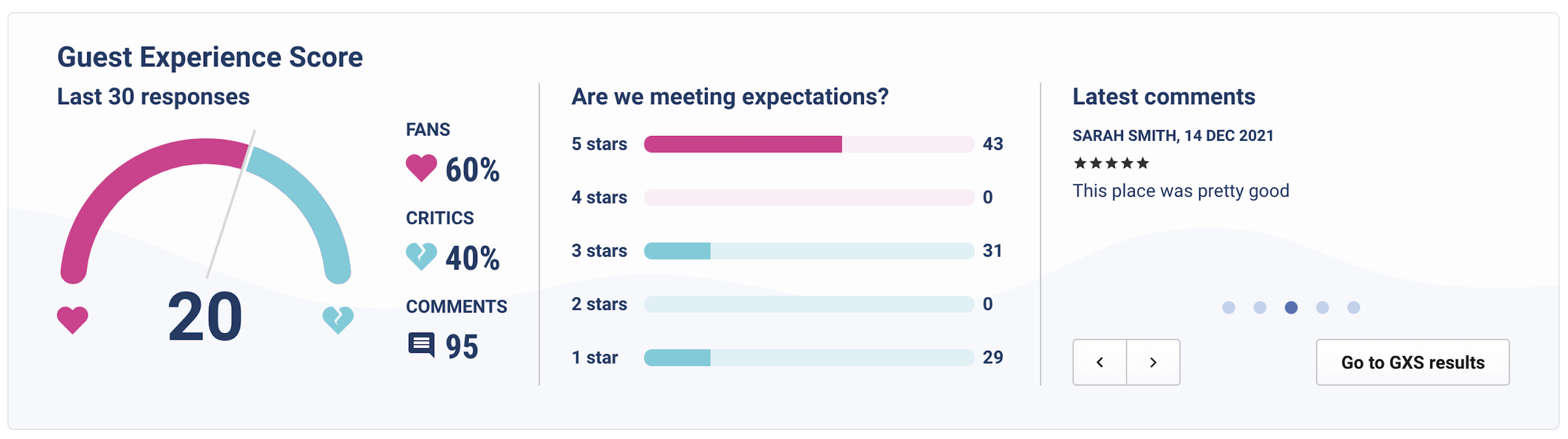Click the 1 star progress bar
1568x439 pixels.
coord(809,357)
